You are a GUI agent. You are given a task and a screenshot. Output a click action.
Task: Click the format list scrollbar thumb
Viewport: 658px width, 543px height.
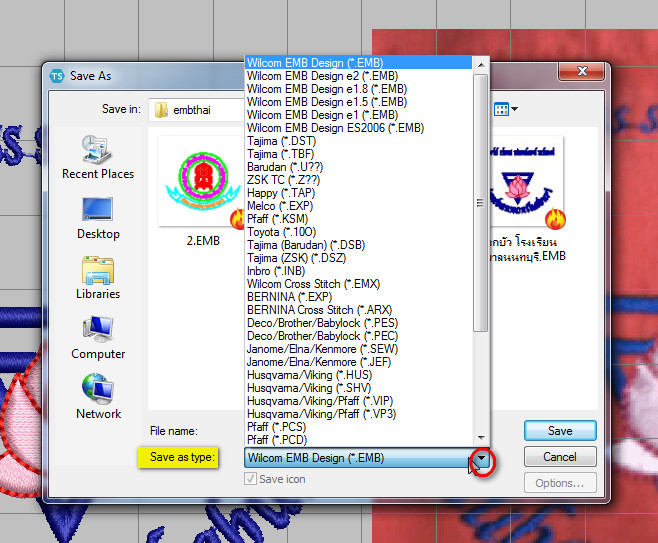481,203
